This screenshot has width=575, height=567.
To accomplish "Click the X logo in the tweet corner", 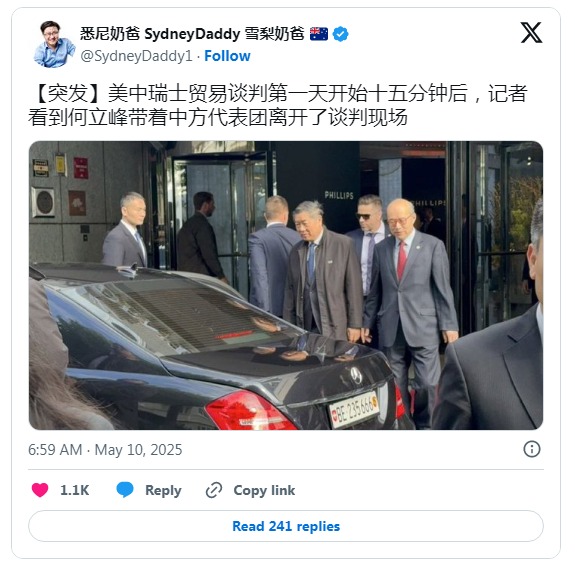I will 531,33.
